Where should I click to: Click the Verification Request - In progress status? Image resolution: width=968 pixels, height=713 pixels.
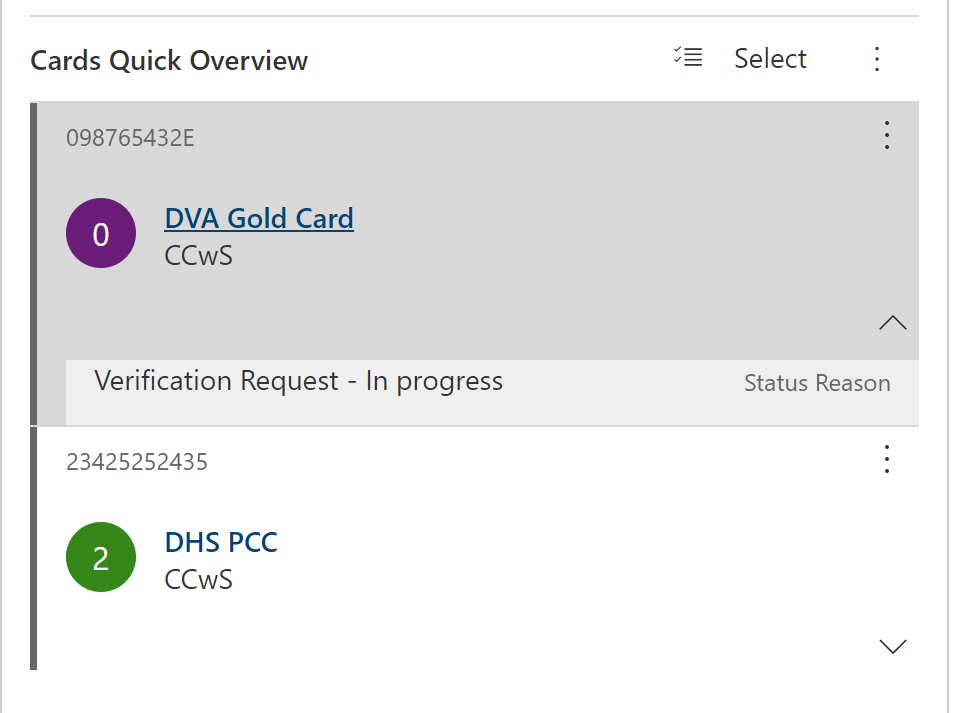298,381
